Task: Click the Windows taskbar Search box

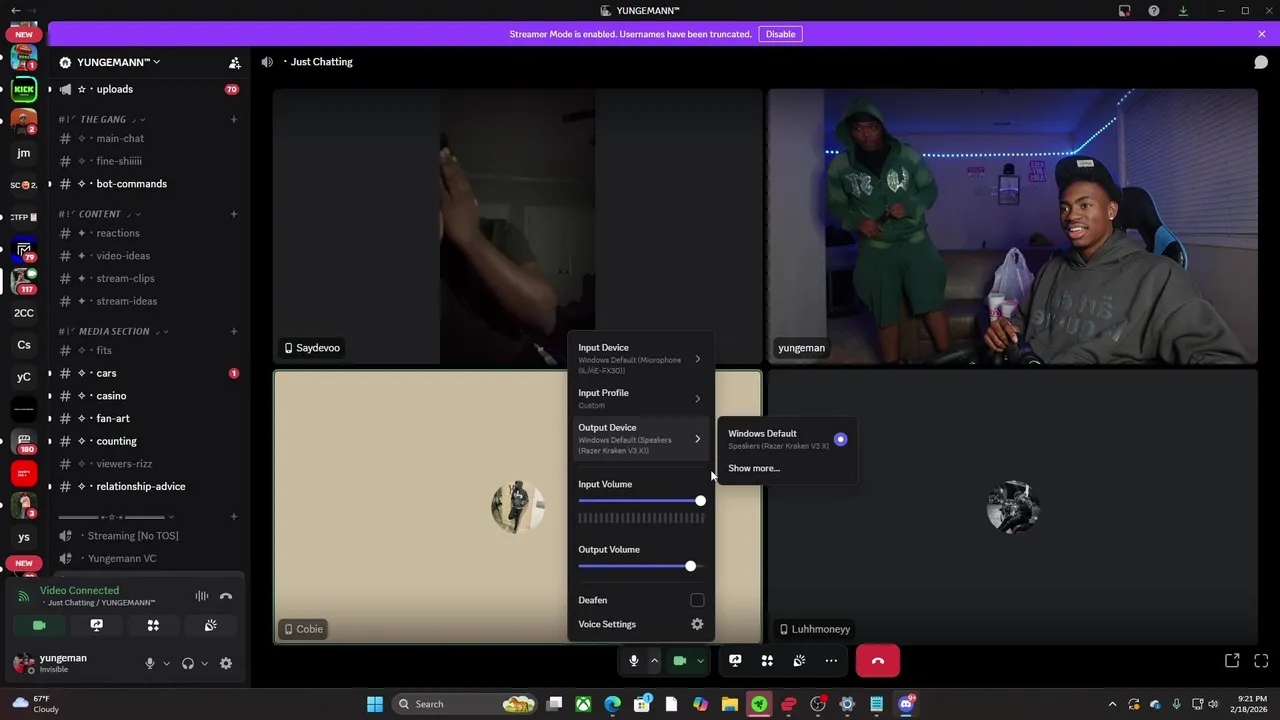Action: tap(466, 704)
